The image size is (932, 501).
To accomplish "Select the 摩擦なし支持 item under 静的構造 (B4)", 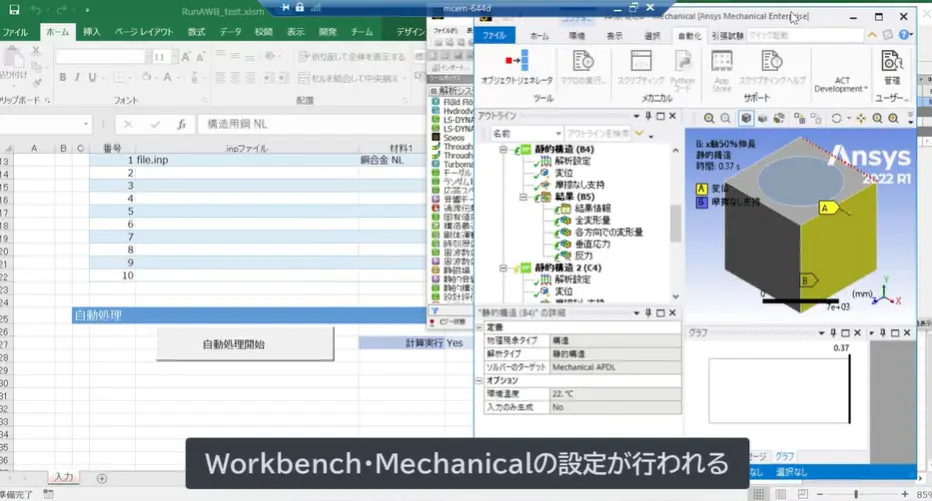I will point(580,185).
